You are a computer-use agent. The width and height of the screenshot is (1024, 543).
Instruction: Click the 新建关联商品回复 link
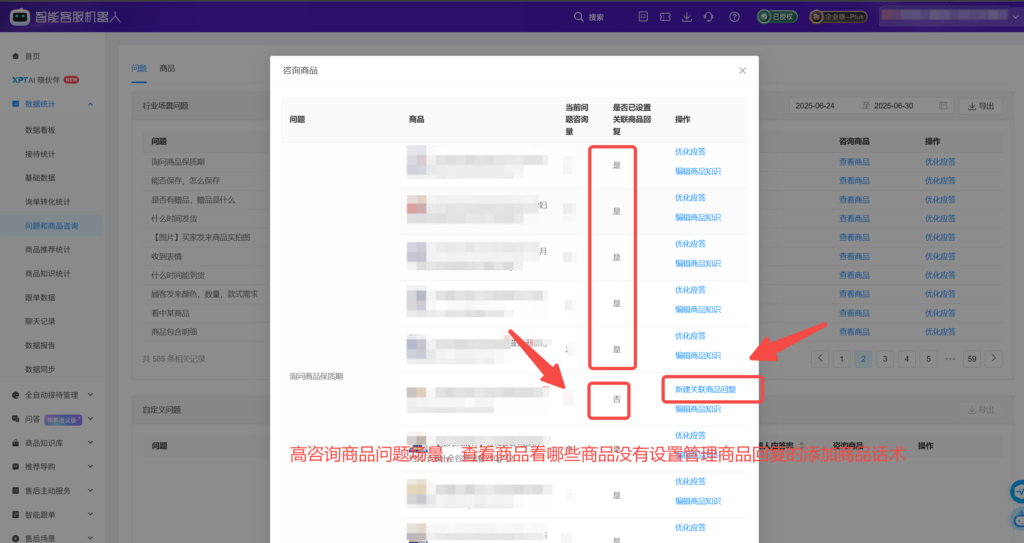tap(705, 388)
